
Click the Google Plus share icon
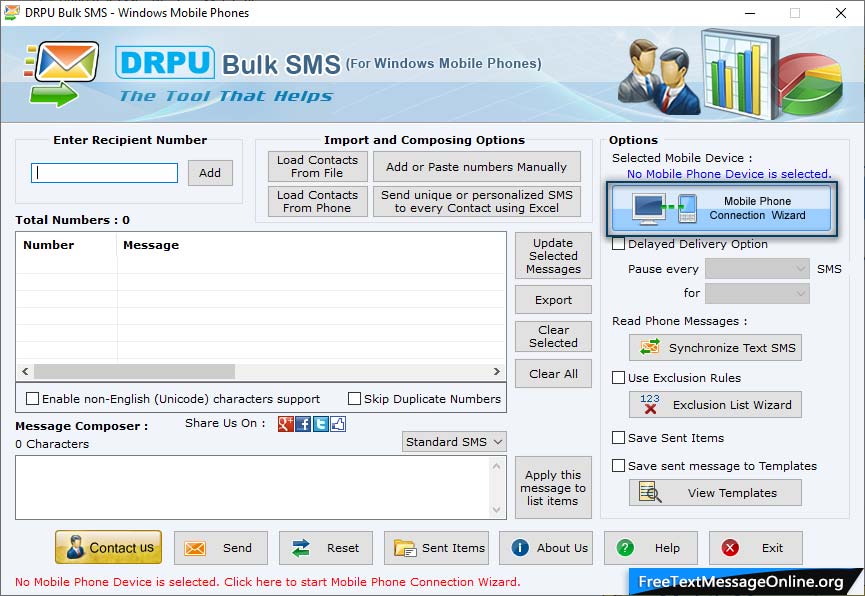[285, 424]
